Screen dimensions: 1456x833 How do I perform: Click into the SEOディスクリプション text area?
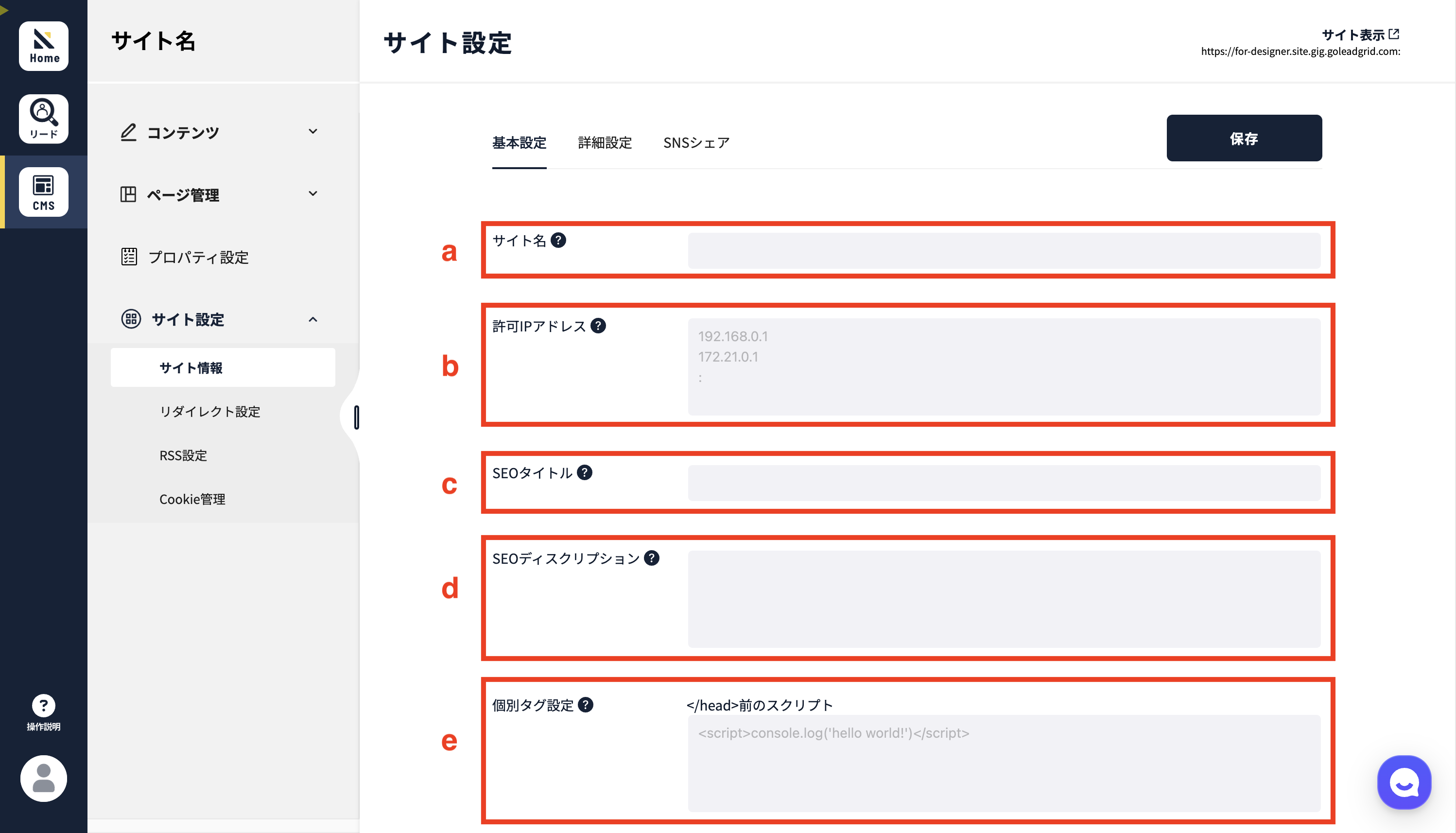click(x=1004, y=598)
